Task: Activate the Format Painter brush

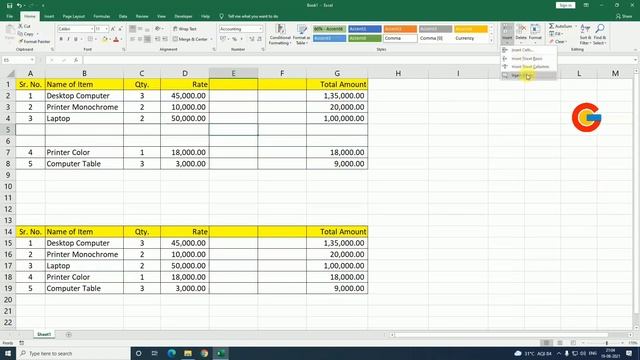Action: [20, 42]
